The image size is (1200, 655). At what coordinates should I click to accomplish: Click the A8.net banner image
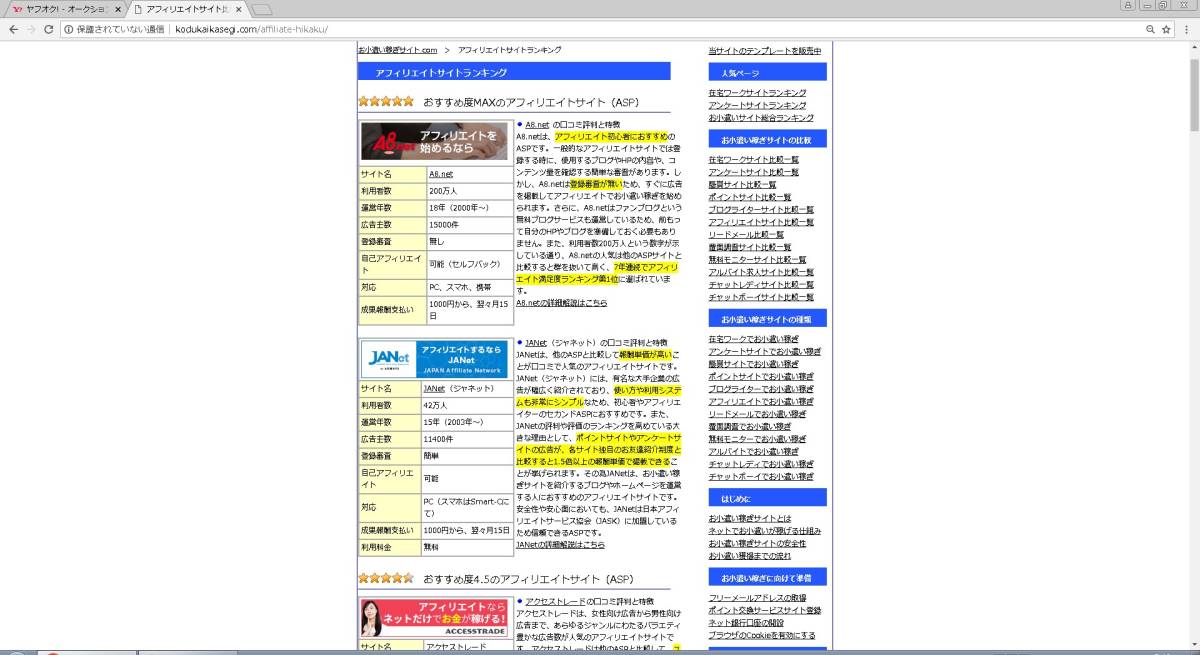pos(435,142)
